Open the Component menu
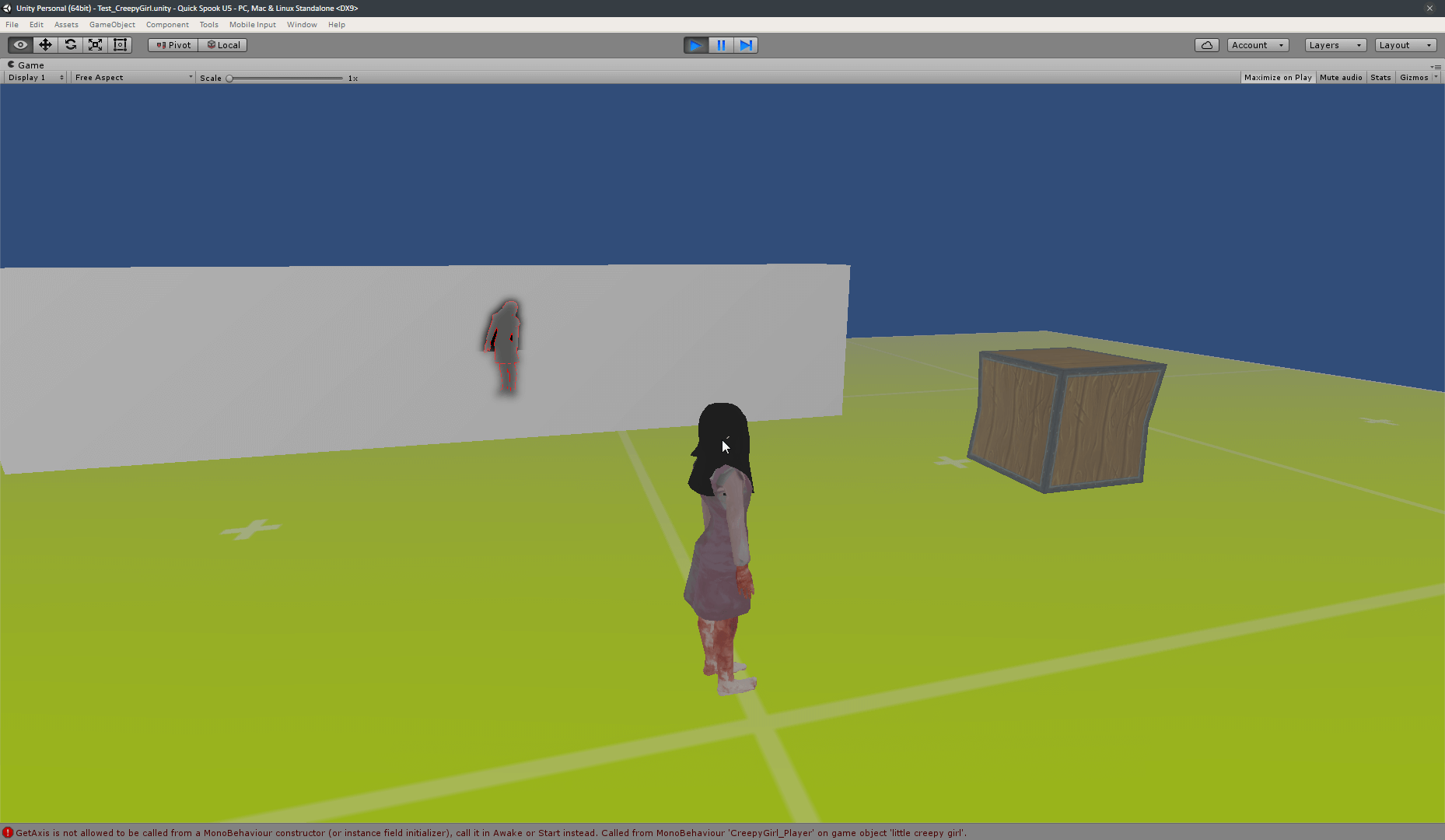This screenshot has height=840, width=1445. pyautogui.click(x=167, y=25)
